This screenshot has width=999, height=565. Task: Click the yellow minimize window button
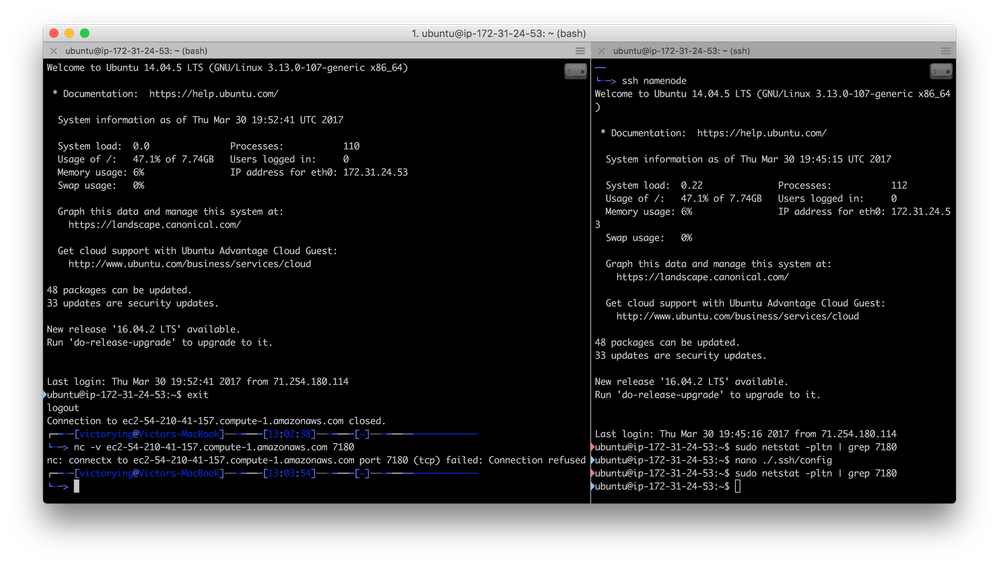click(69, 33)
